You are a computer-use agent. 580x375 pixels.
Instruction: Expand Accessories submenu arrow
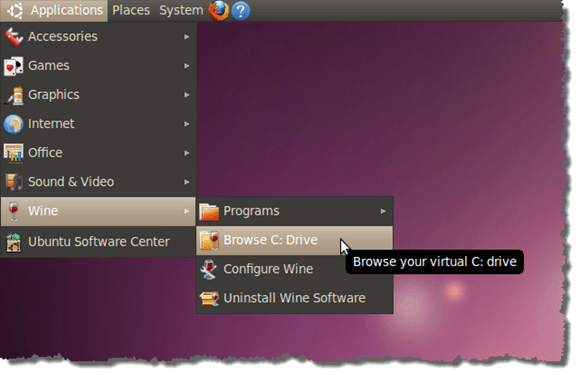point(187,37)
